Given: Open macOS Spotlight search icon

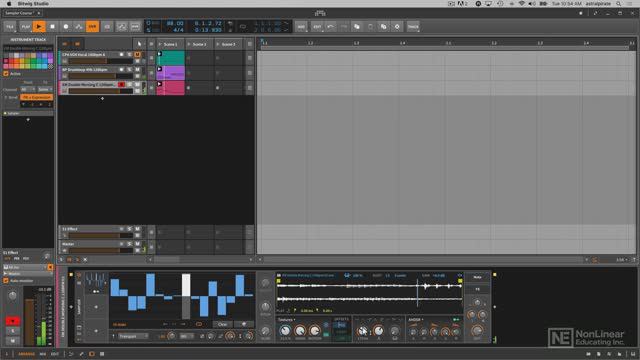Looking at the screenshot, I should [x=619, y=3].
